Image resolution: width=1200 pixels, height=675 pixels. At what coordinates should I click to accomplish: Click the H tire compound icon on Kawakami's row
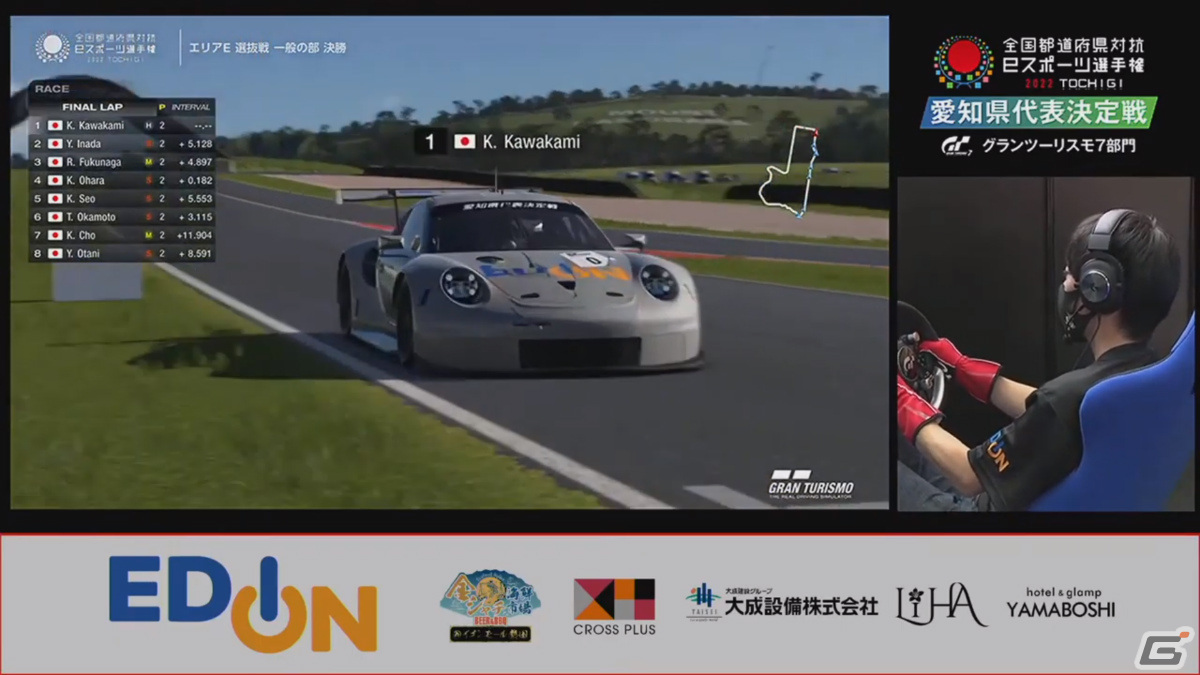149,126
